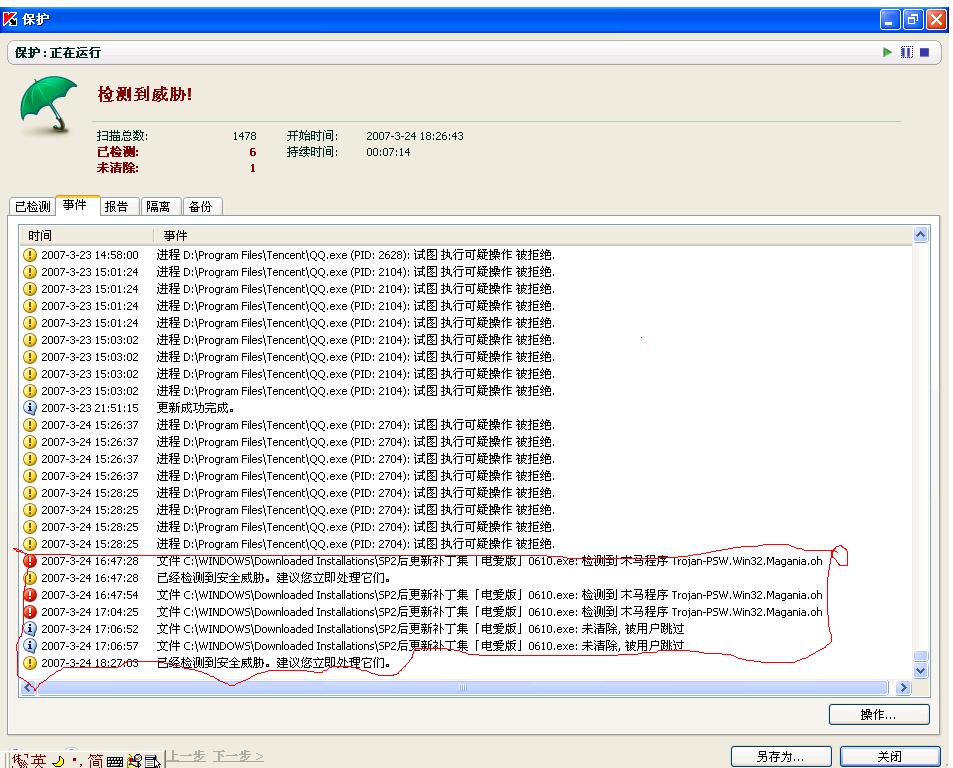Click the 扫描总数 value 1478
953x768 pixels.
point(244,136)
